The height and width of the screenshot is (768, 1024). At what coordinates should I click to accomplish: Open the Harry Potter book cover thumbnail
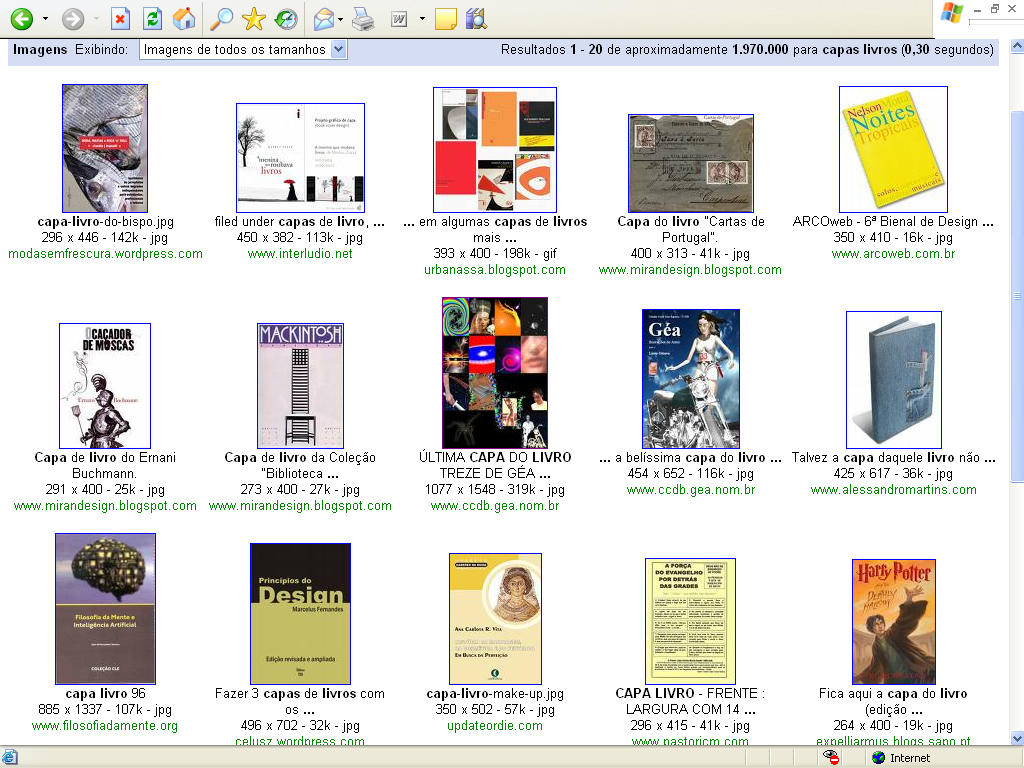click(893, 621)
